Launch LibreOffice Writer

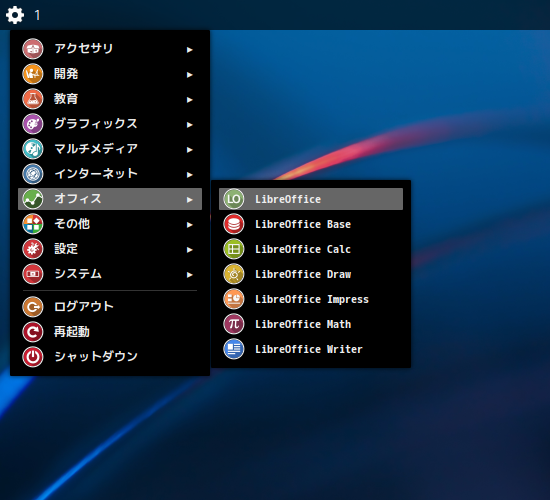pos(311,349)
